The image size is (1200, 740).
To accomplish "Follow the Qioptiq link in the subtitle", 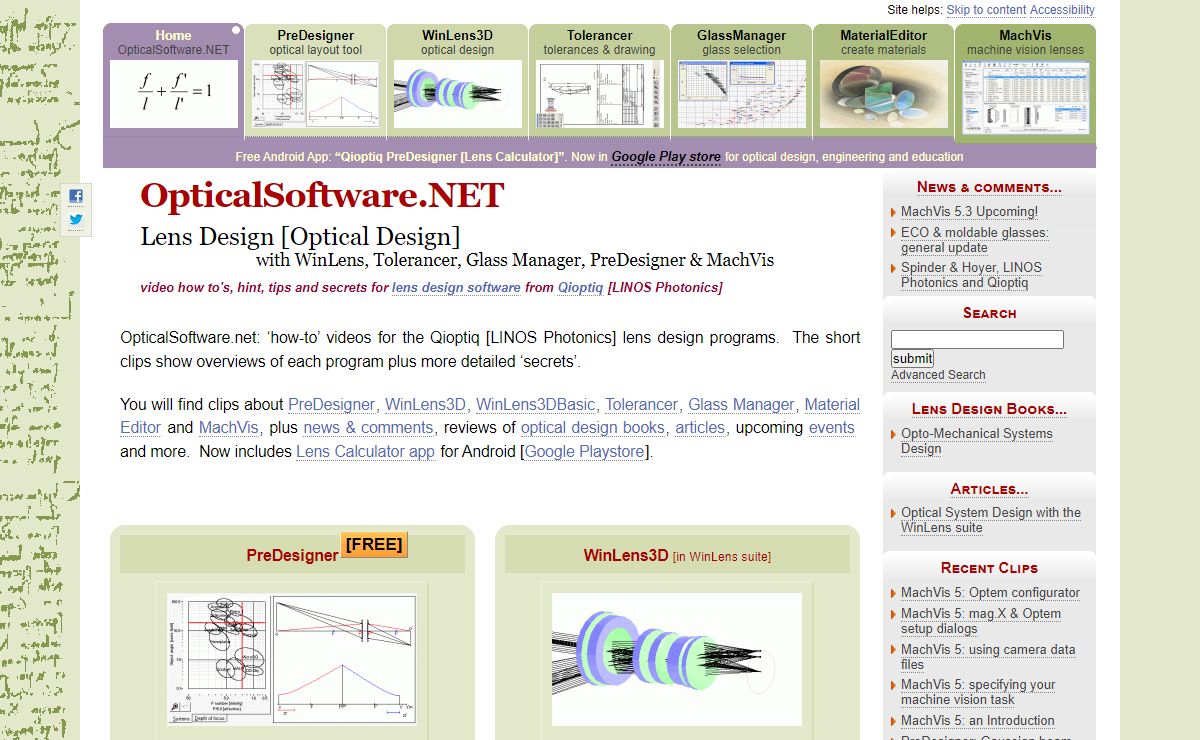I will [x=580, y=287].
